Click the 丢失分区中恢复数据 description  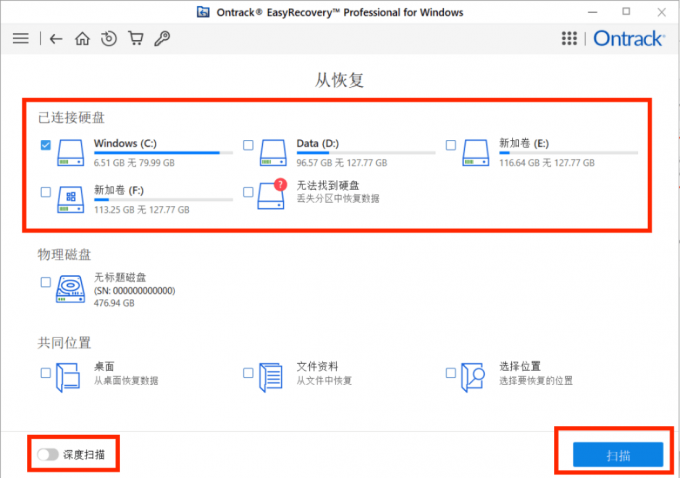pos(338,199)
